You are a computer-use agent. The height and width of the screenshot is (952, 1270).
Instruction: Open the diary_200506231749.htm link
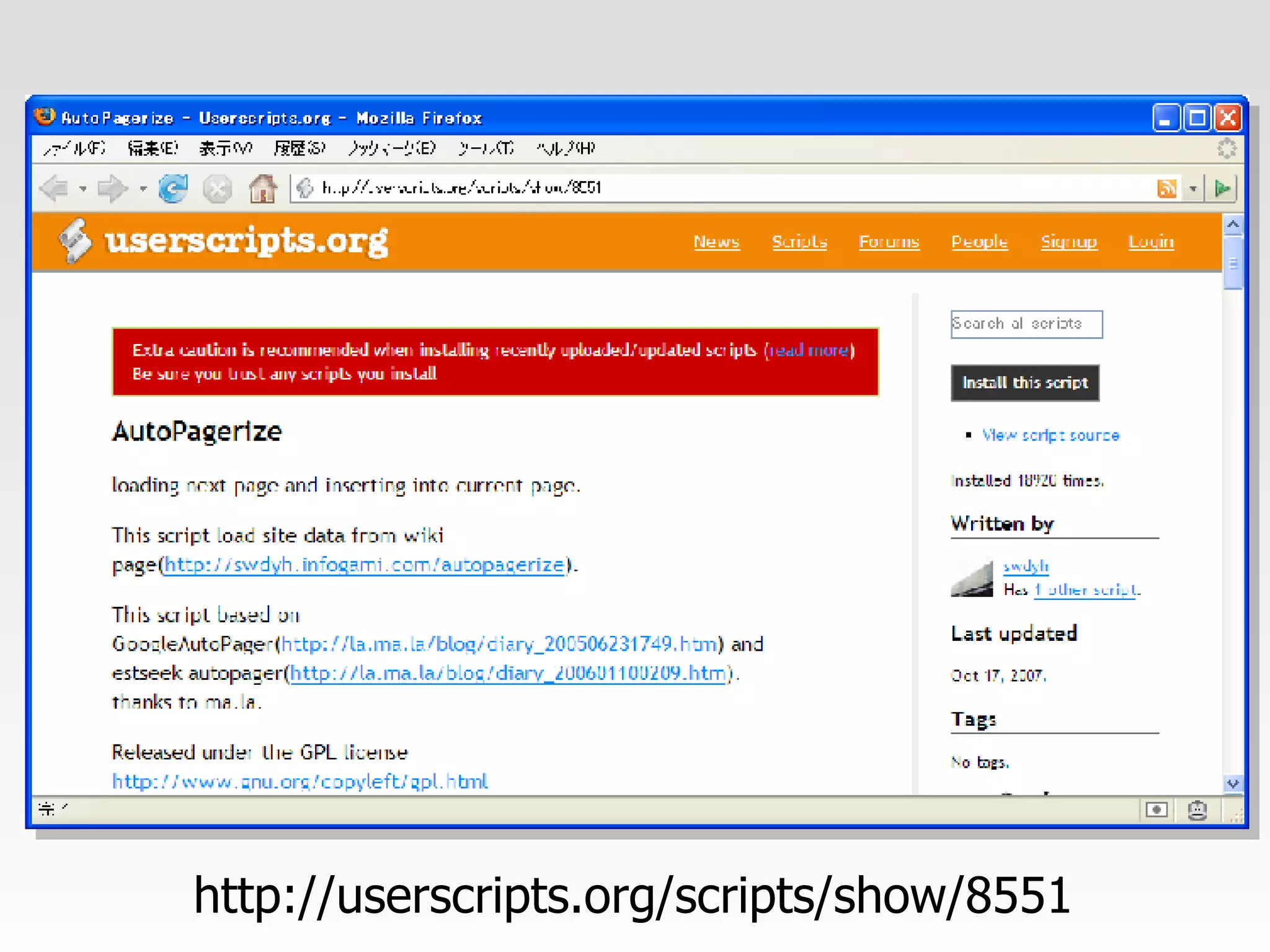pos(499,644)
